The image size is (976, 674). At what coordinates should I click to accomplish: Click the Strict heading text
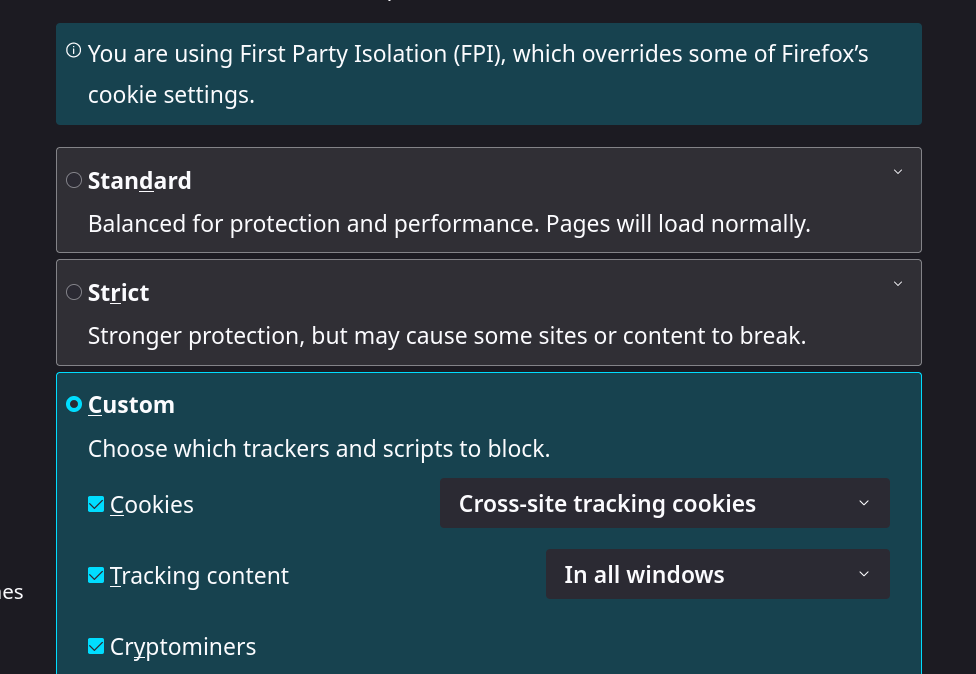pyautogui.click(x=118, y=292)
